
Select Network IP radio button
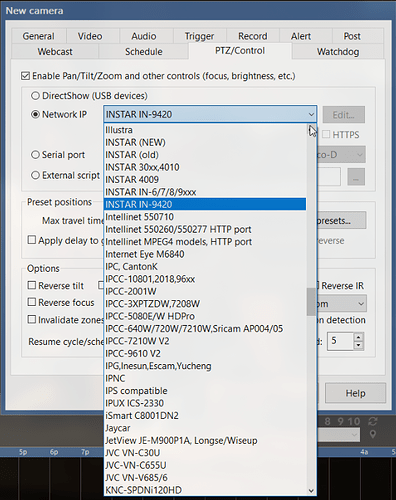pos(35,115)
